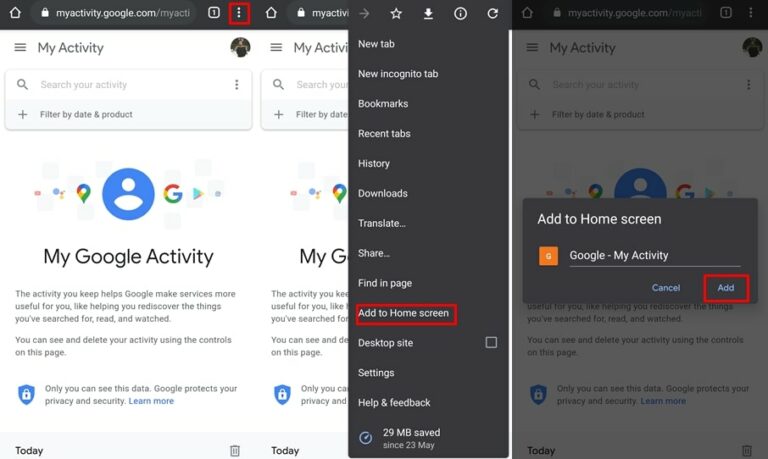The image size is (768, 459).
Task: Tap plus icon beside Filter by date in middle screenshot
Action: [279, 114]
